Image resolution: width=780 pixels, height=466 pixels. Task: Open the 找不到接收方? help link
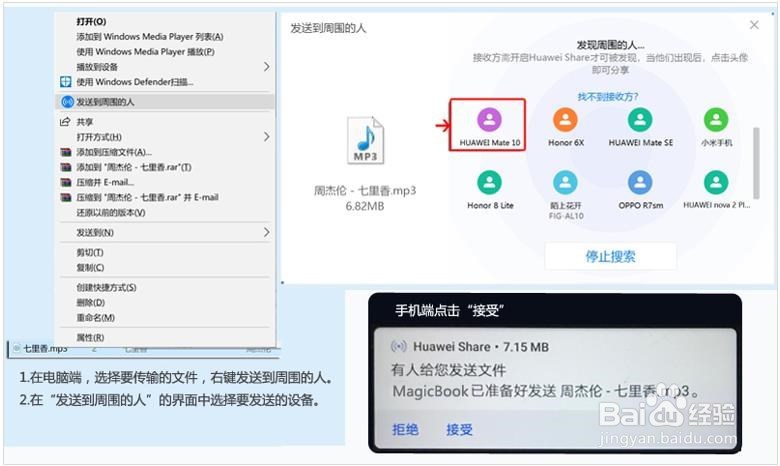[607, 96]
